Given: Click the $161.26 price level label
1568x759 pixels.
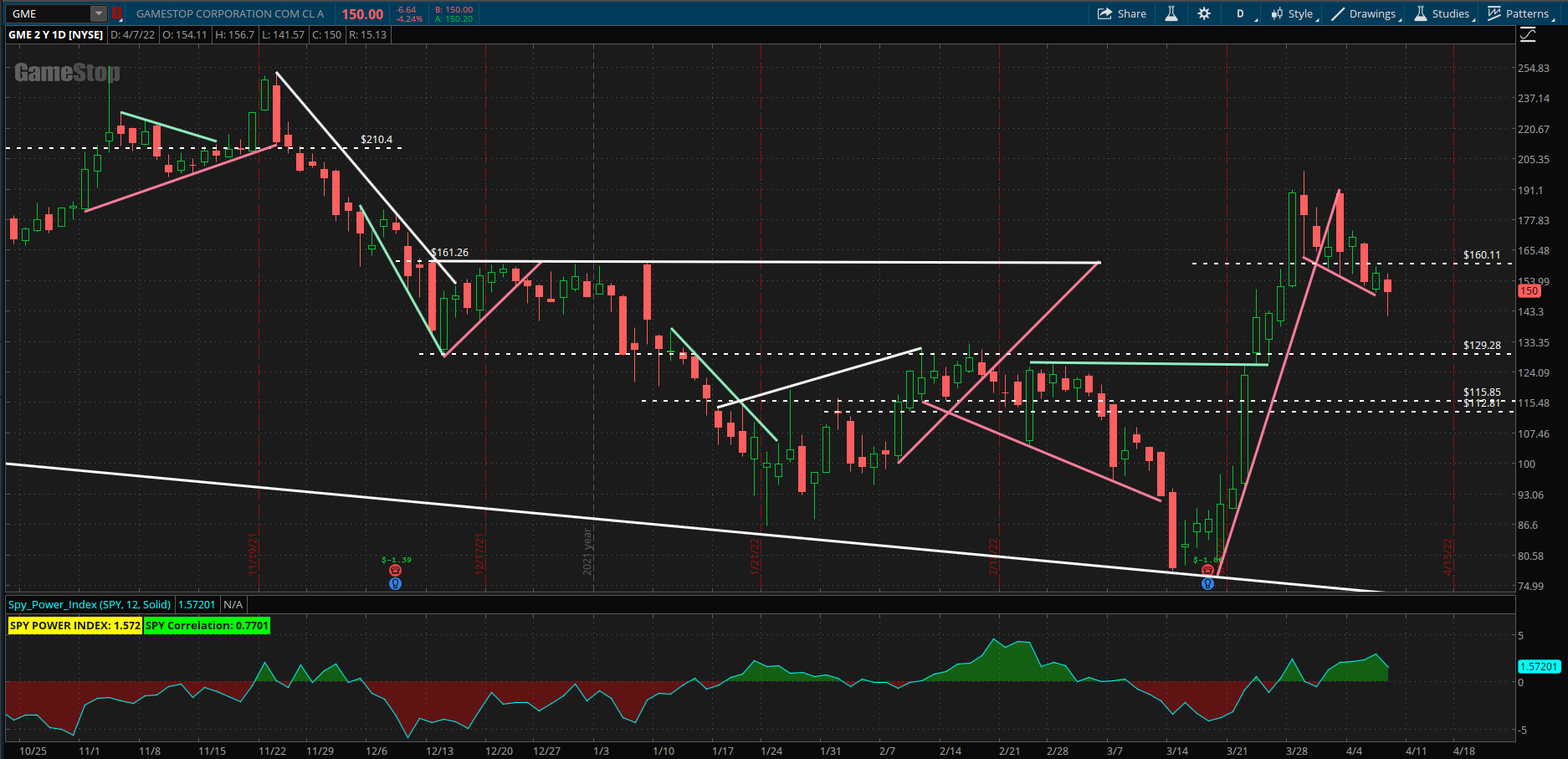Looking at the screenshot, I should click(450, 252).
